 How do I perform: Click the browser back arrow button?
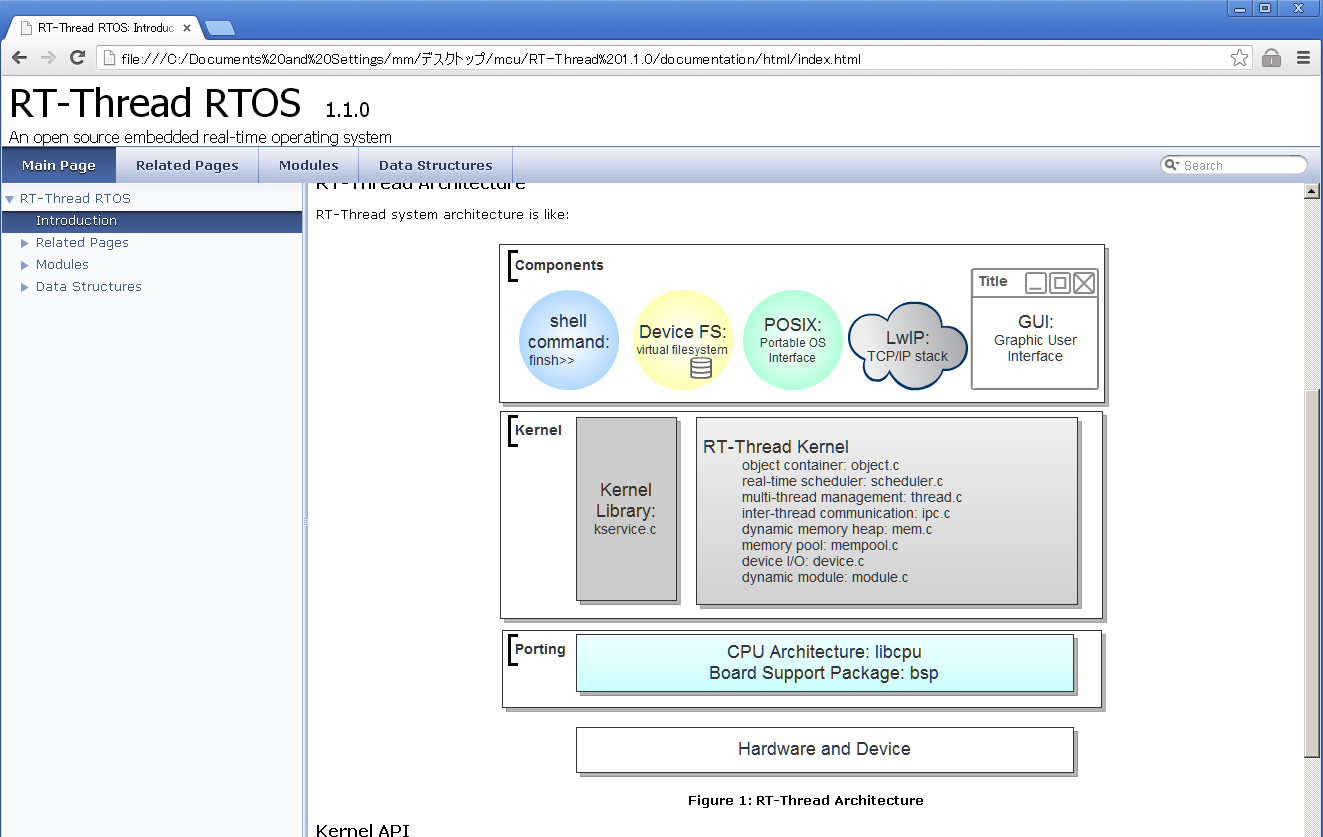[x=19, y=58]
